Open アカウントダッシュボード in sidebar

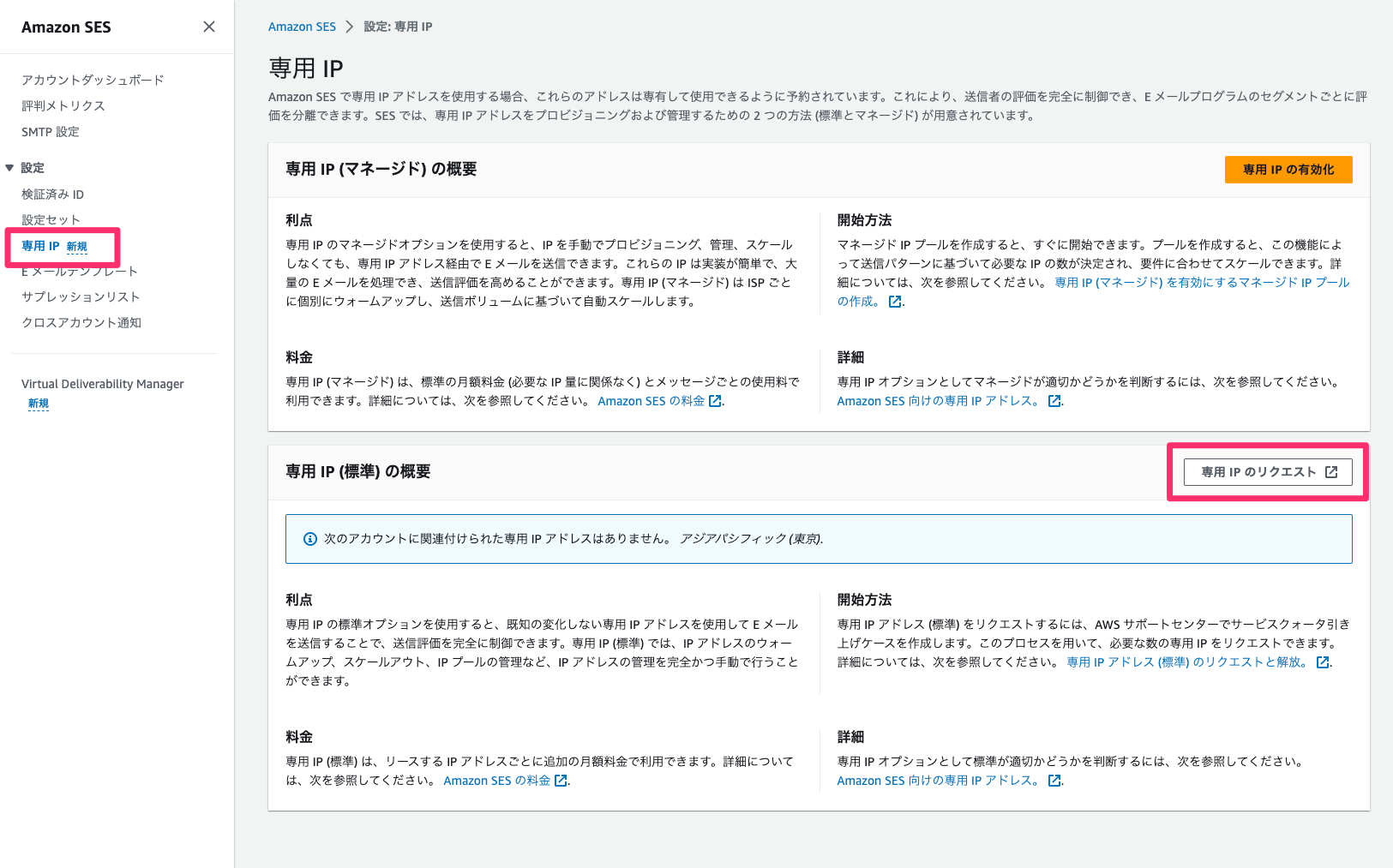[x=93, y=80]
